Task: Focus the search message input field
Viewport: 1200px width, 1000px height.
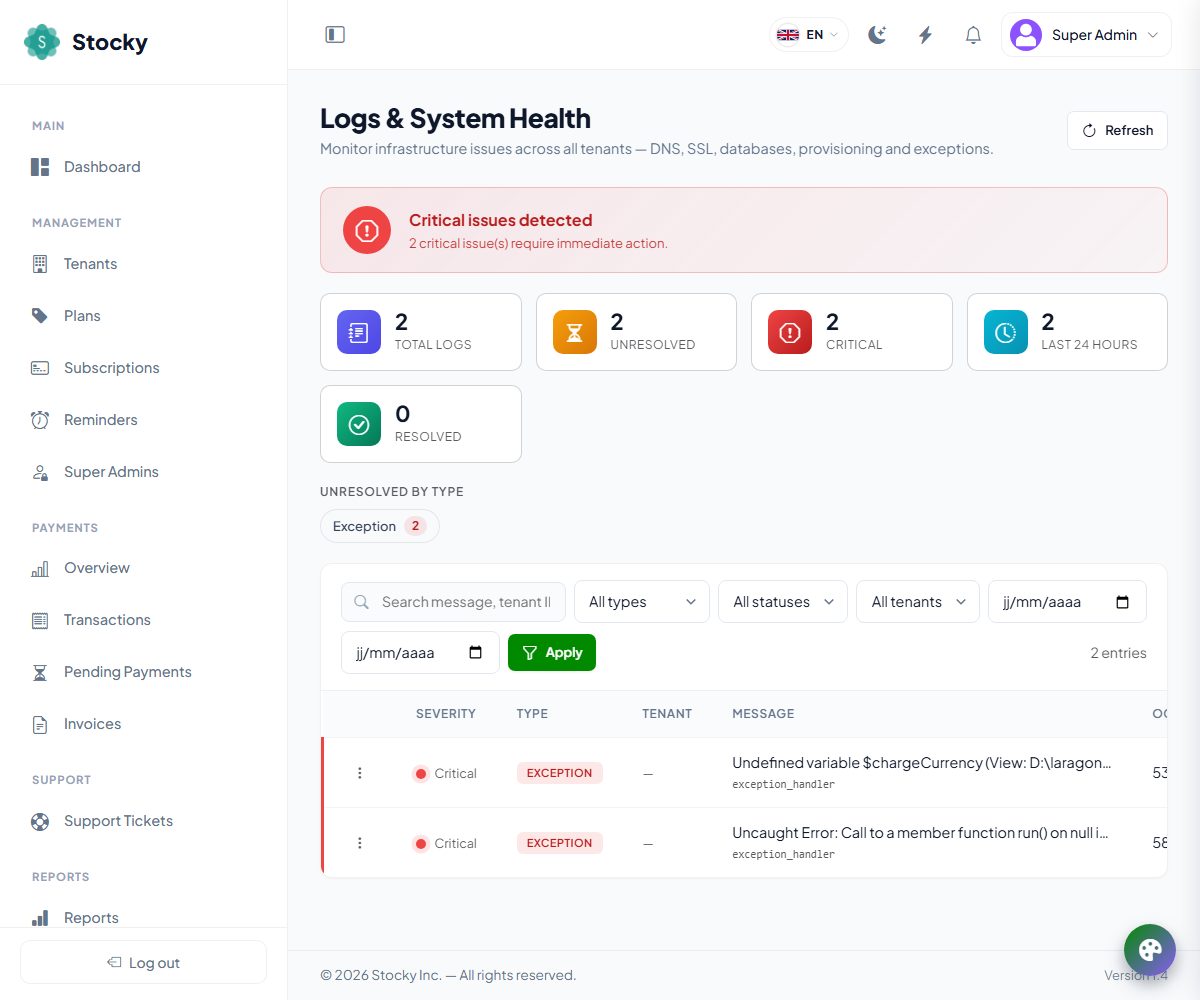Action: 454,602
